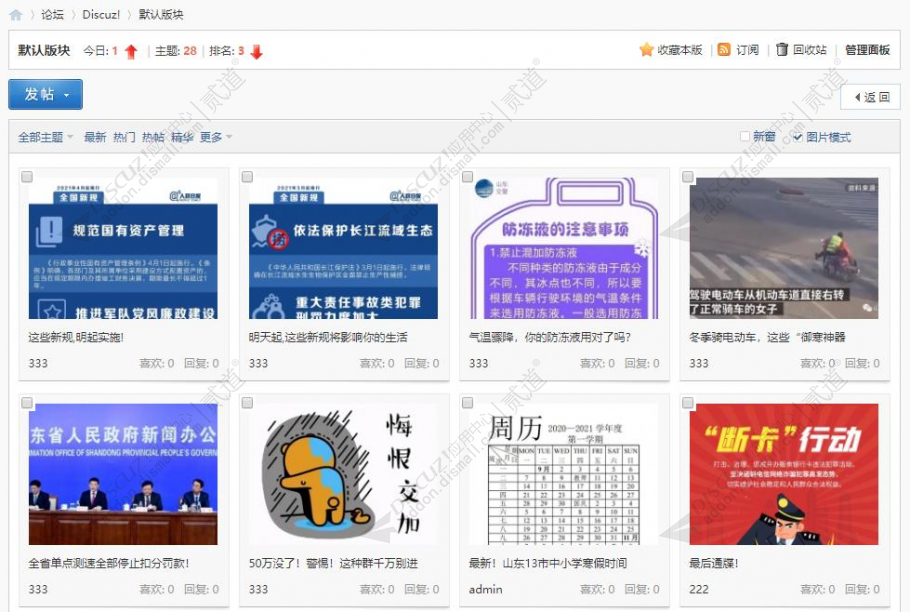The image size is (910, 612).
Task: Click topic count 28 next to 主题
Action: tap(190, 51)
